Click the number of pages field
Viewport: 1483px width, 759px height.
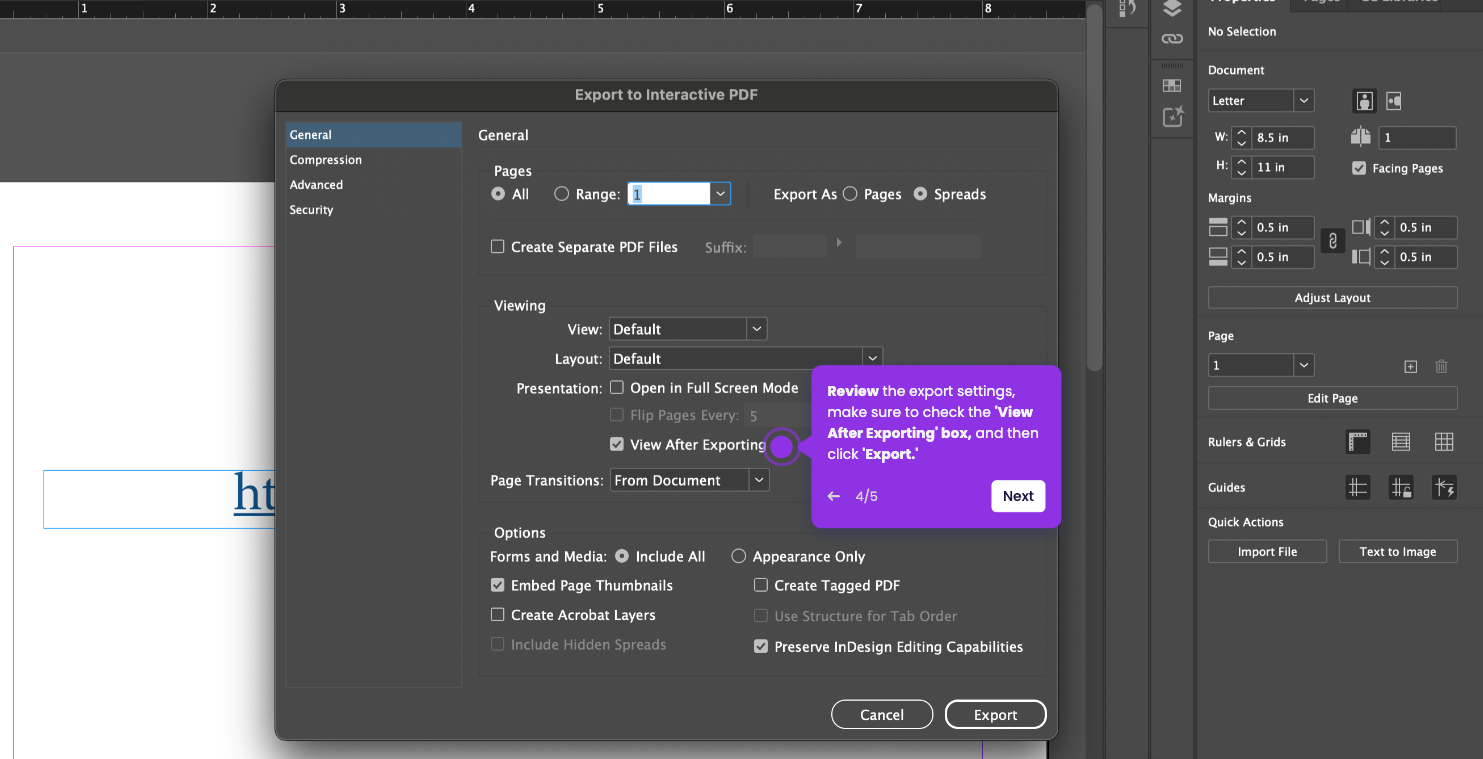[x=1417, y=137]
